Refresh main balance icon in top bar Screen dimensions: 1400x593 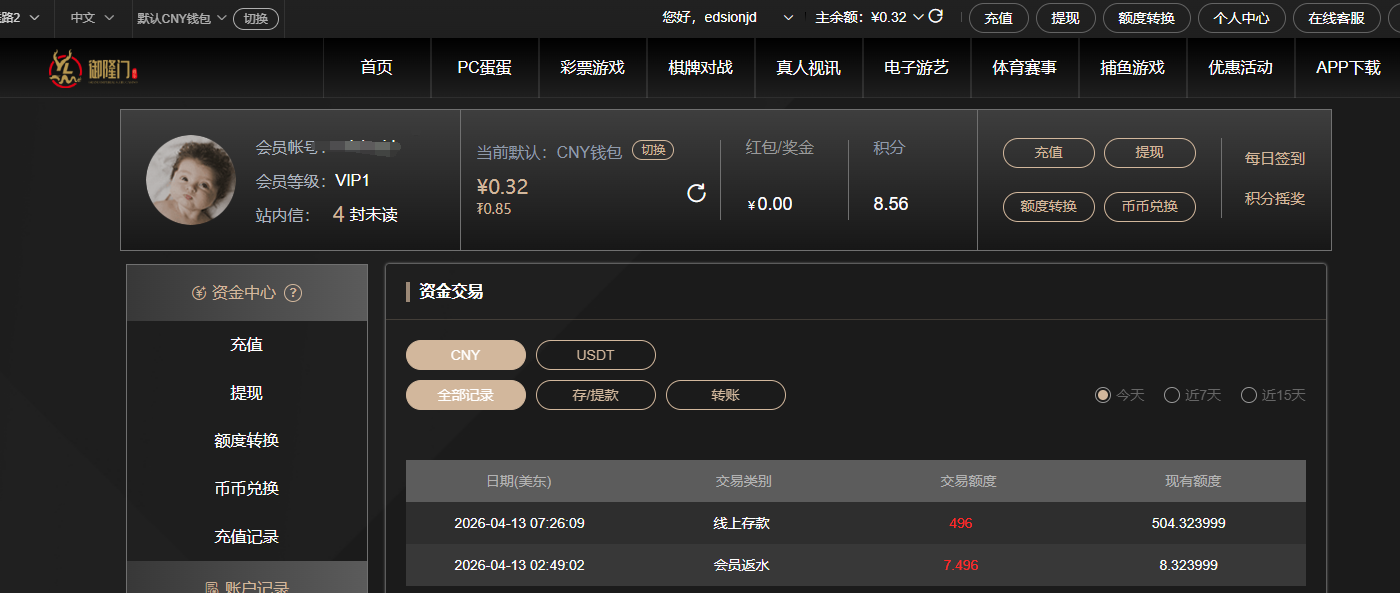click(x=936, y=16)
